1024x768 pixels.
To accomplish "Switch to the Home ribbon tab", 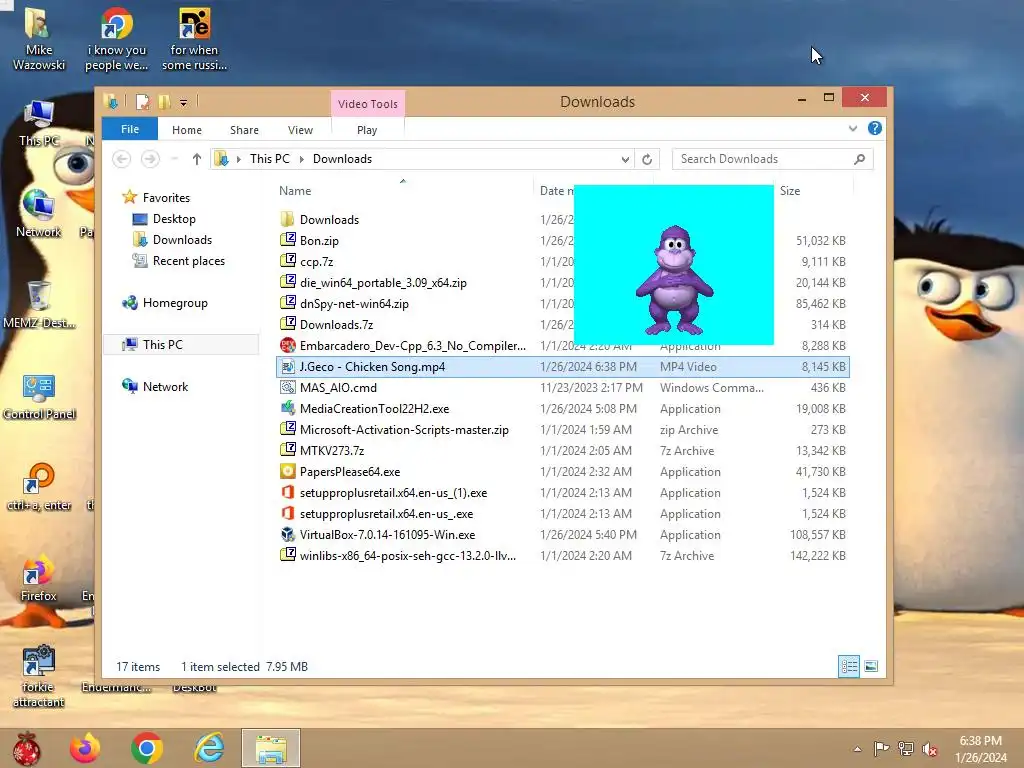I will click(x=187, y=130).
